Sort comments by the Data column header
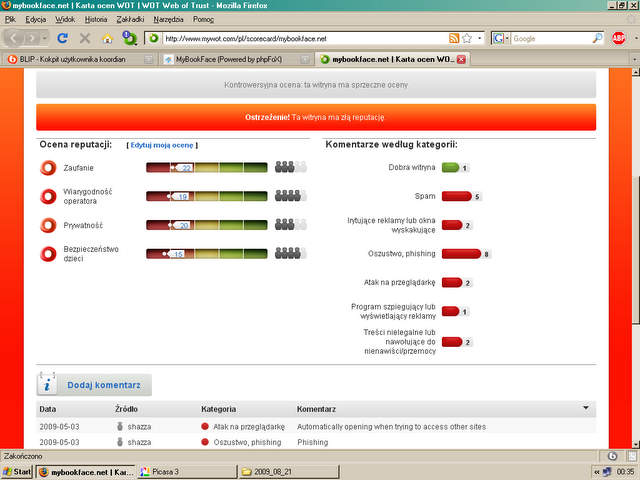Image resolution: width=640 pixels, height=480 pixels. point(48,409)
